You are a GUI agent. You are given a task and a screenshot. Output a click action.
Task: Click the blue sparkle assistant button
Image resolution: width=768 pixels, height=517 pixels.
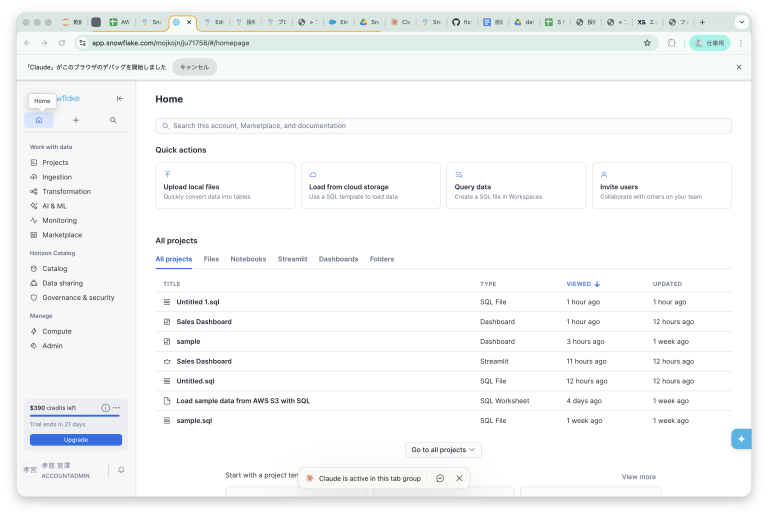tap(740, 439)
